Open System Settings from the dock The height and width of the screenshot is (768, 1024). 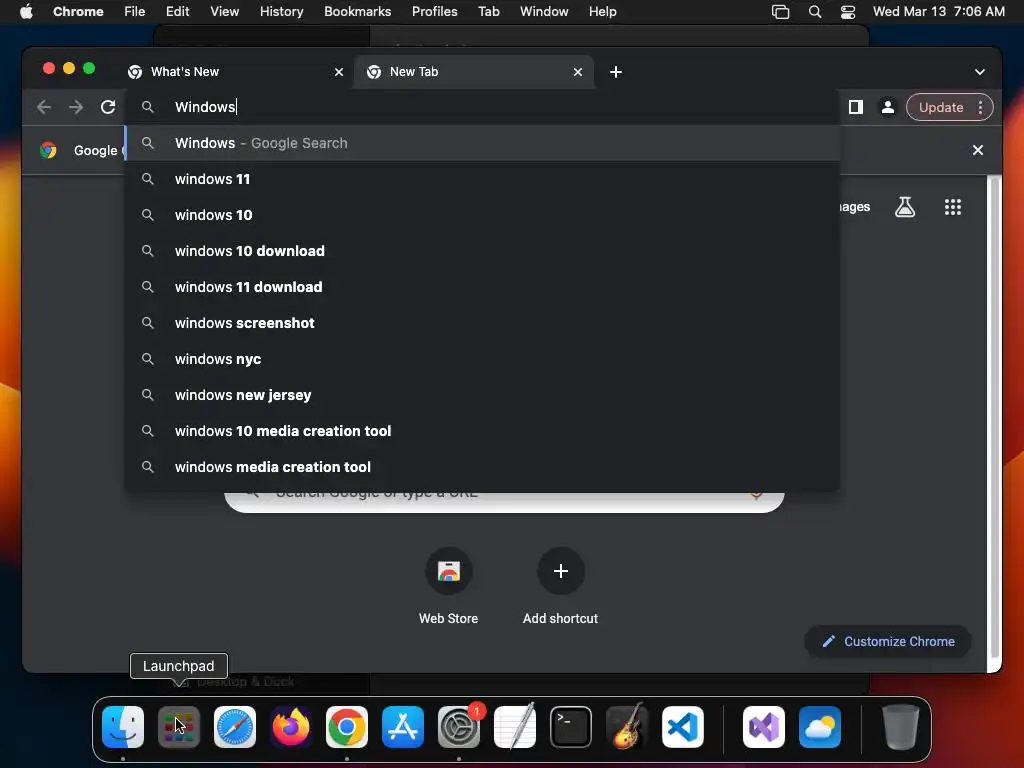[x=458, y=727]
